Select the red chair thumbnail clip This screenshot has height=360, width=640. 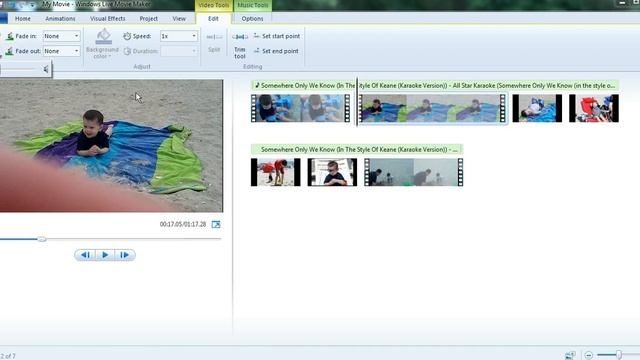(x=594, y=108)
